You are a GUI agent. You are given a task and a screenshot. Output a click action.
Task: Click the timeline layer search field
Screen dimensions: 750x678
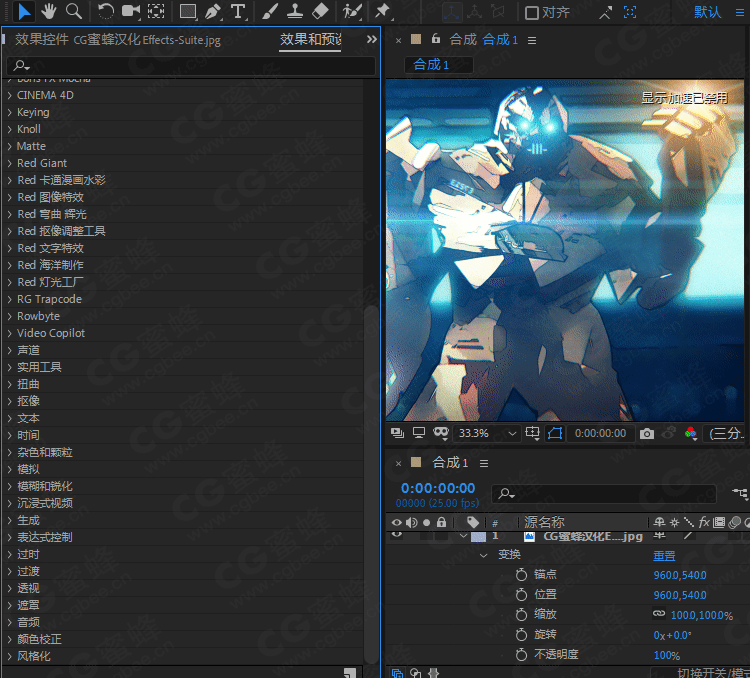604,493
